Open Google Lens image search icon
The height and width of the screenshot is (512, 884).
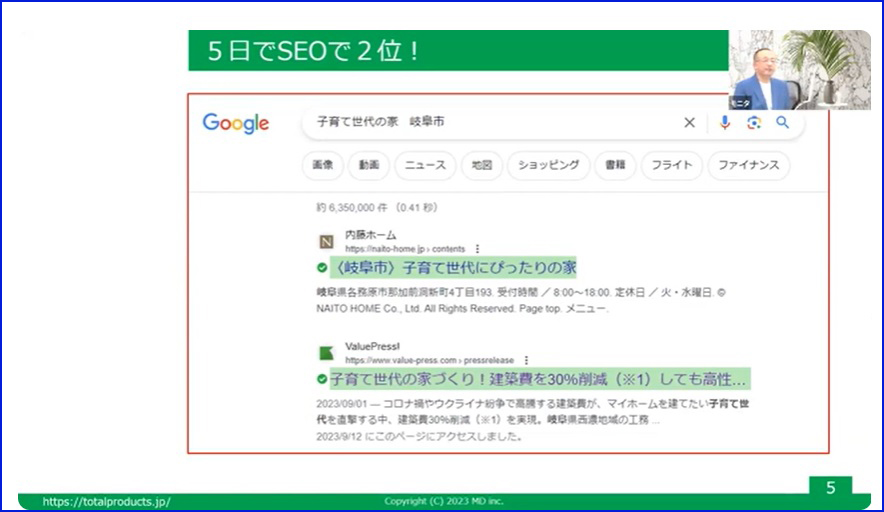(754, 122)
